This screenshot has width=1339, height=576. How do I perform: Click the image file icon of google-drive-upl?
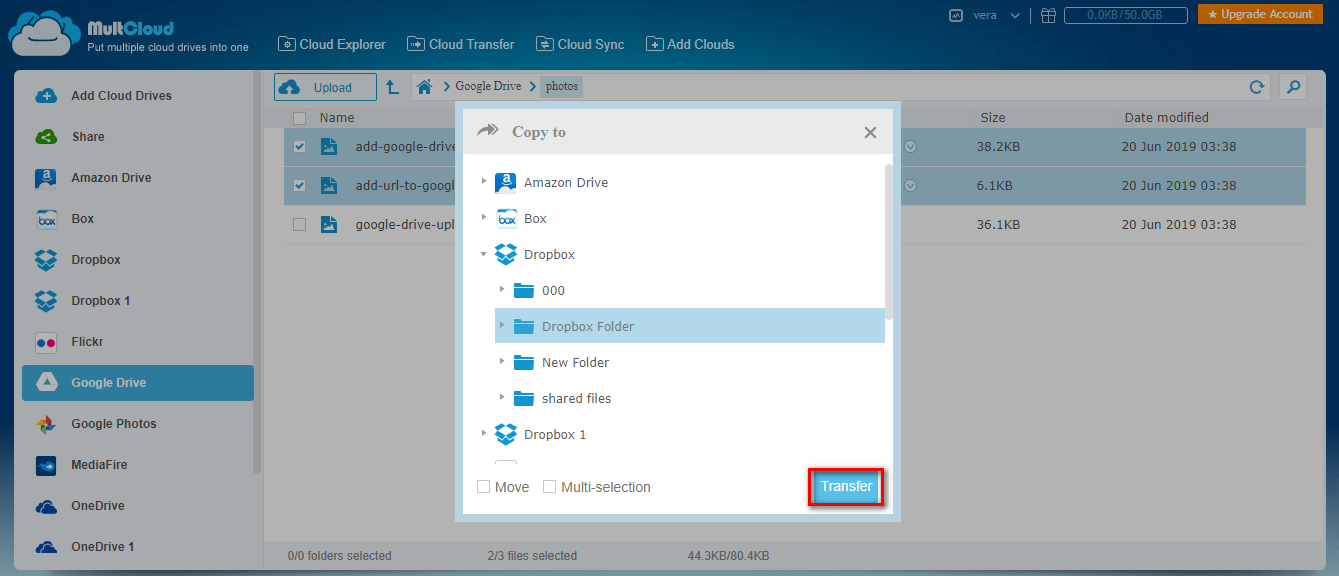click(329, 225)
